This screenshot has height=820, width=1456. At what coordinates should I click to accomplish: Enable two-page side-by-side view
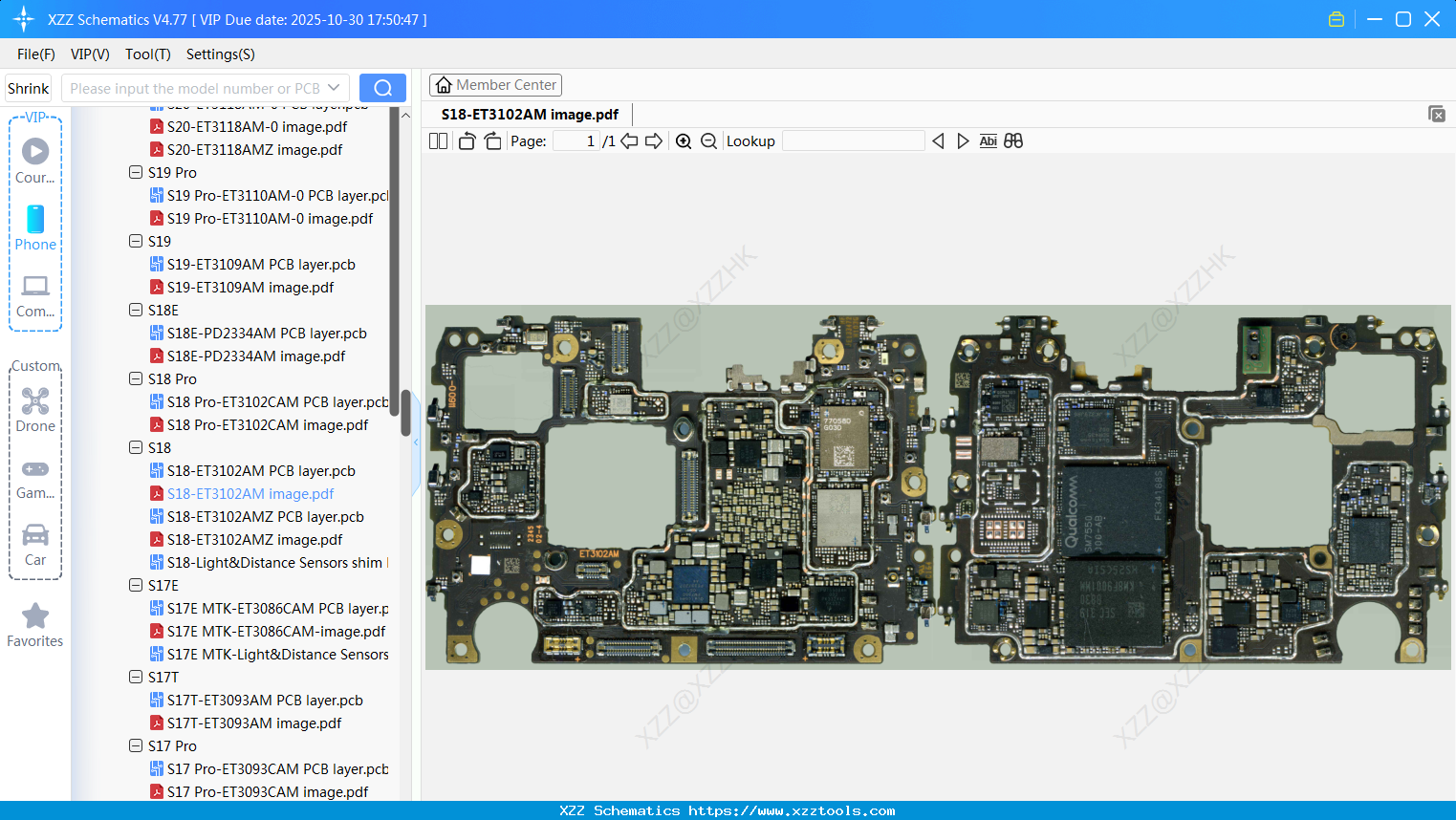[437, 140]
